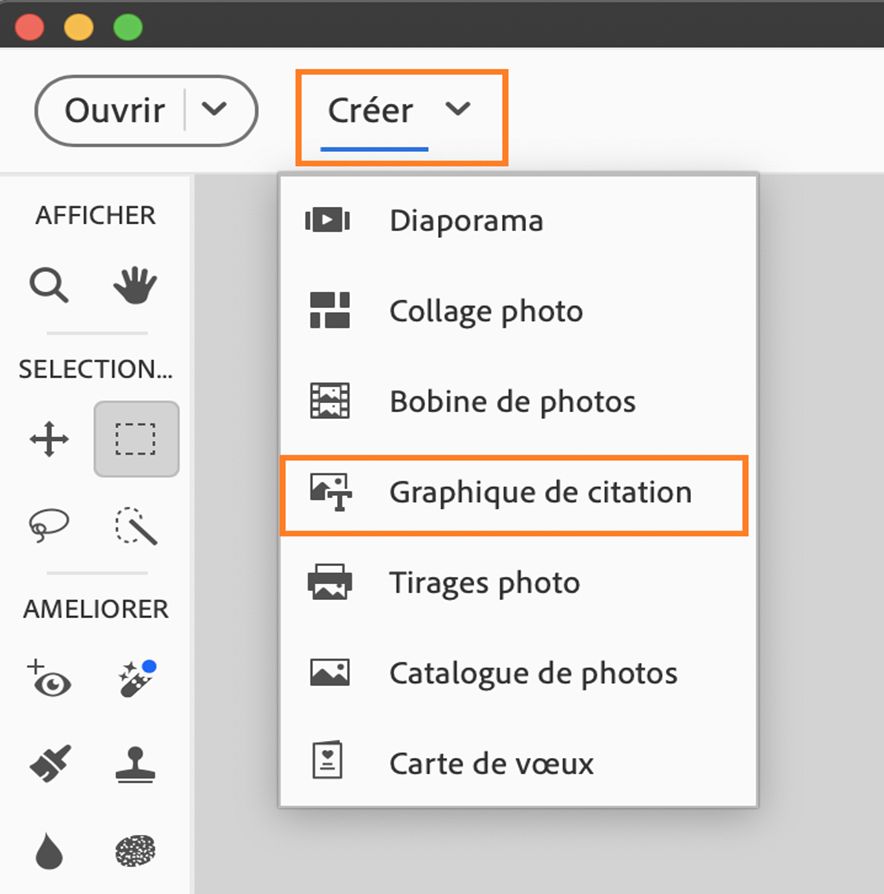This screenshot has height=894, width=884.
Task: Select the Hand tool
Action: [x=136, y=287]
